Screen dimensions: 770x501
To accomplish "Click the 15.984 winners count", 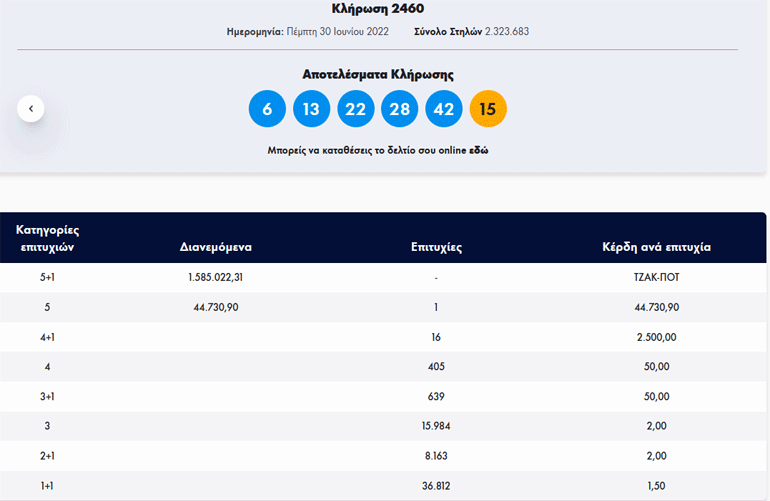I will coord(436,427).
